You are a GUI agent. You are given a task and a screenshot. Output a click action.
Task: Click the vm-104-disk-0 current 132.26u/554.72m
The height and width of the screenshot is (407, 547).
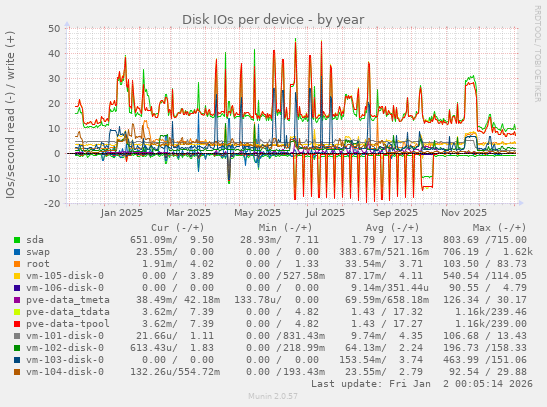175,372
